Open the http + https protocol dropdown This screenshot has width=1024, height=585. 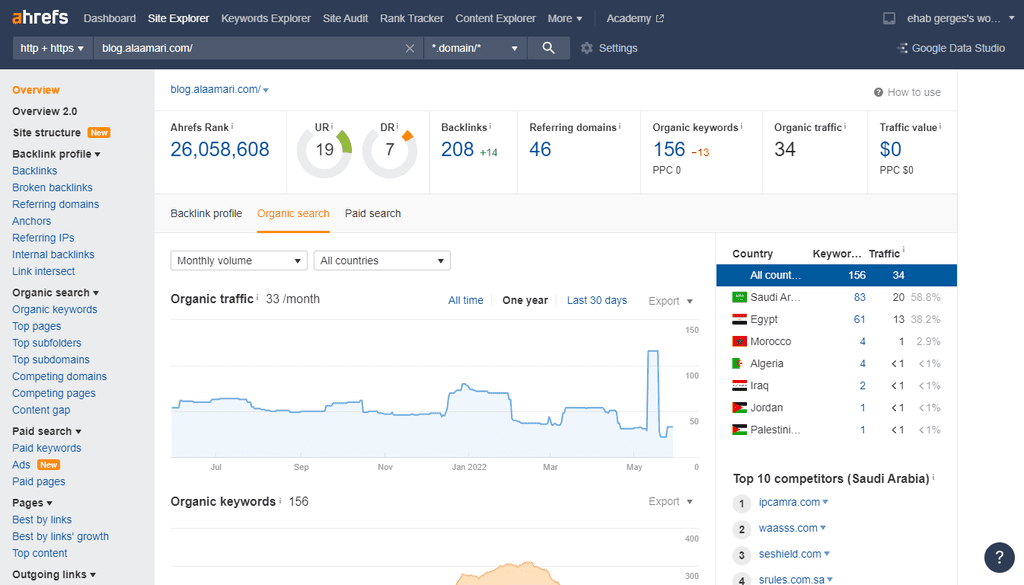click(x=52, y=48)
